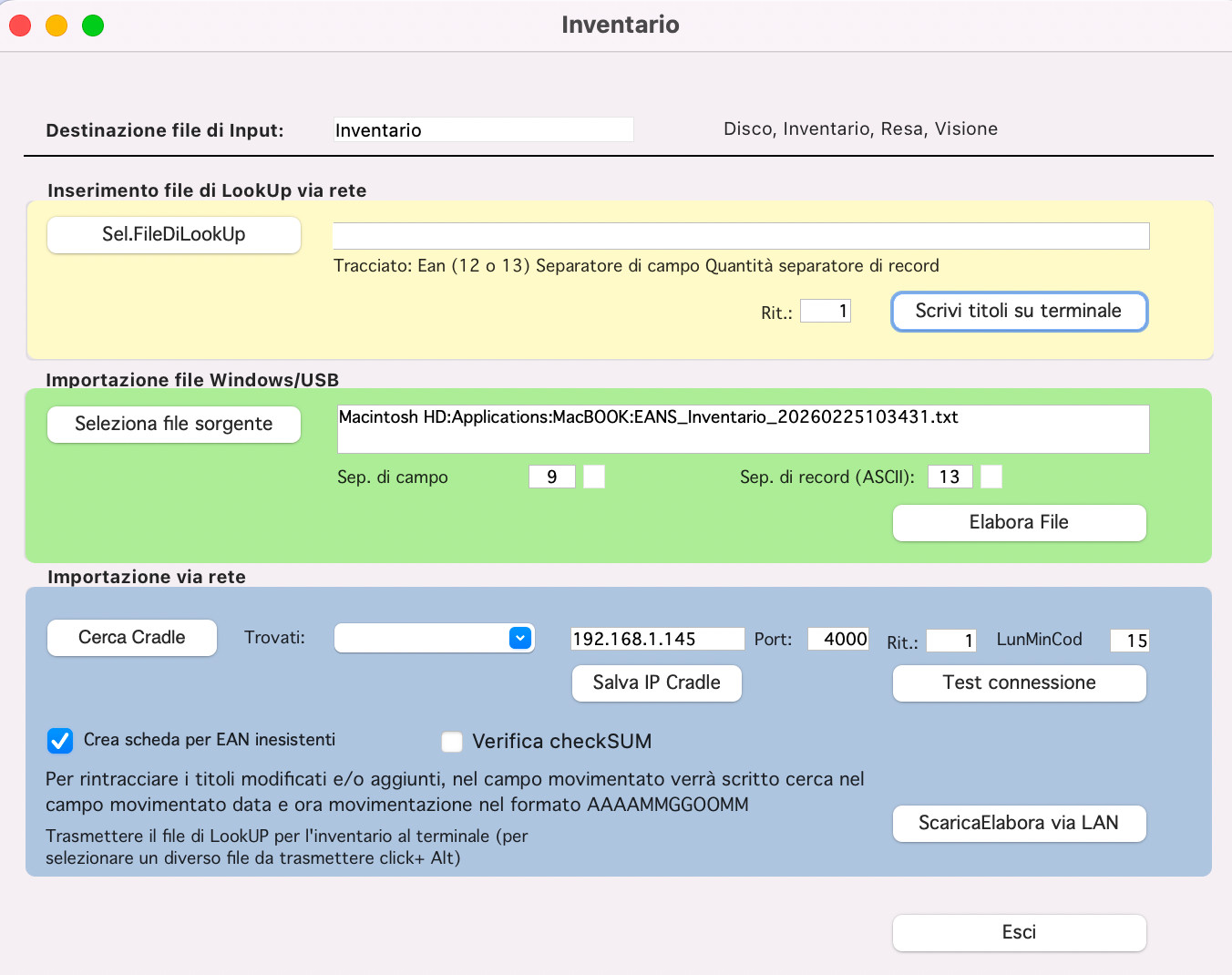Select the Sep. di campo value field
Viewport: 1232px width, 975px height.
pyautogui.click(x=551, y=477)
